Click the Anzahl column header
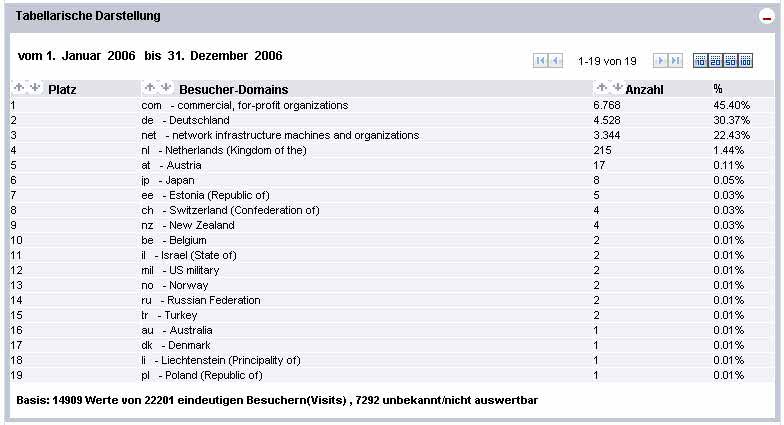 [645, 89]
